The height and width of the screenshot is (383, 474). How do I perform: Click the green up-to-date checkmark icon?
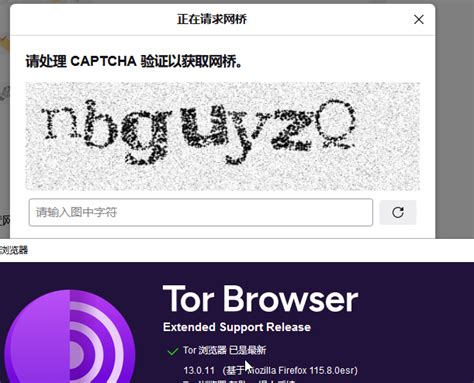[173, 351]
